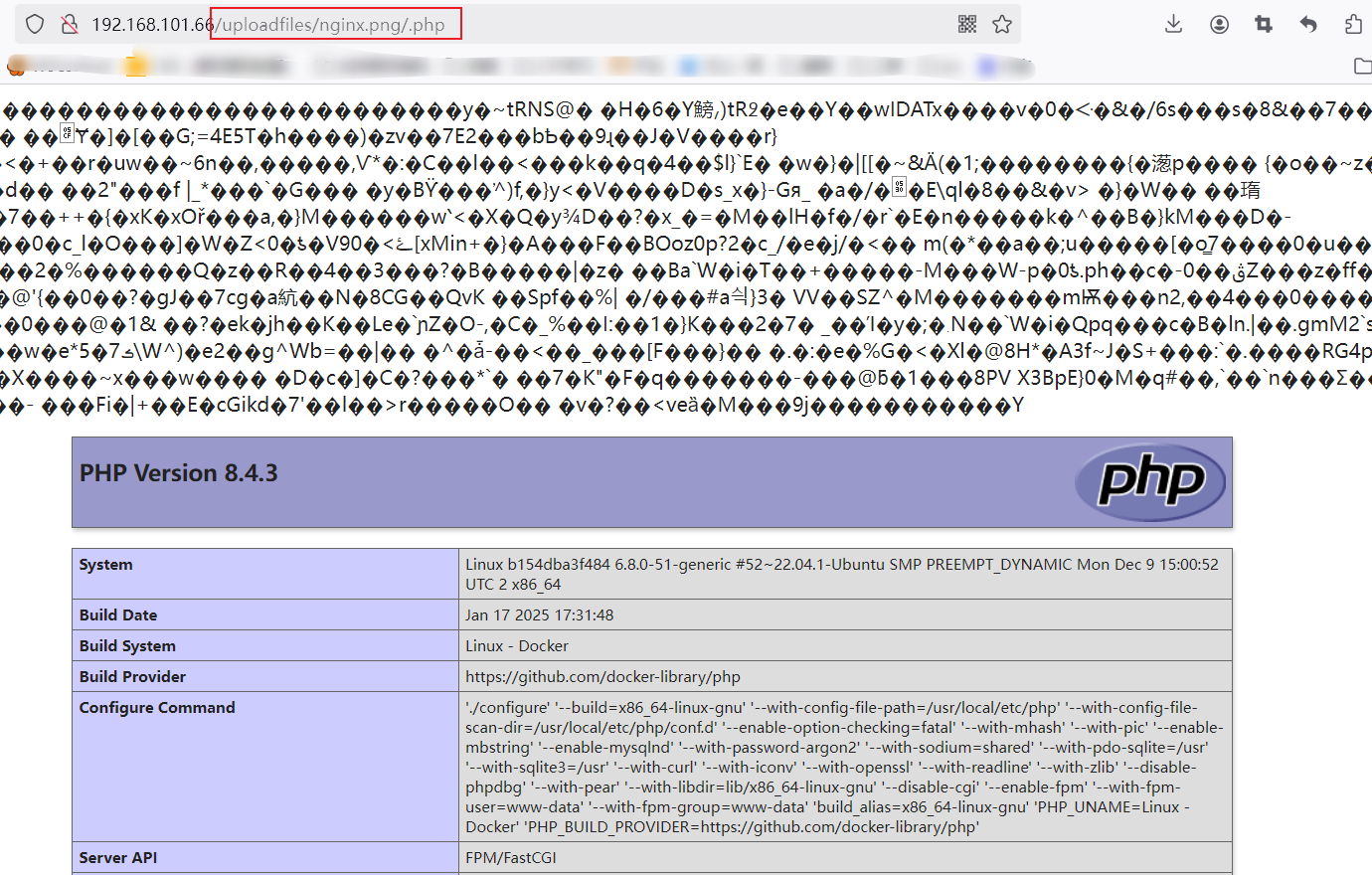Select the Linux b154dba3f484 system value

(842, 575)
